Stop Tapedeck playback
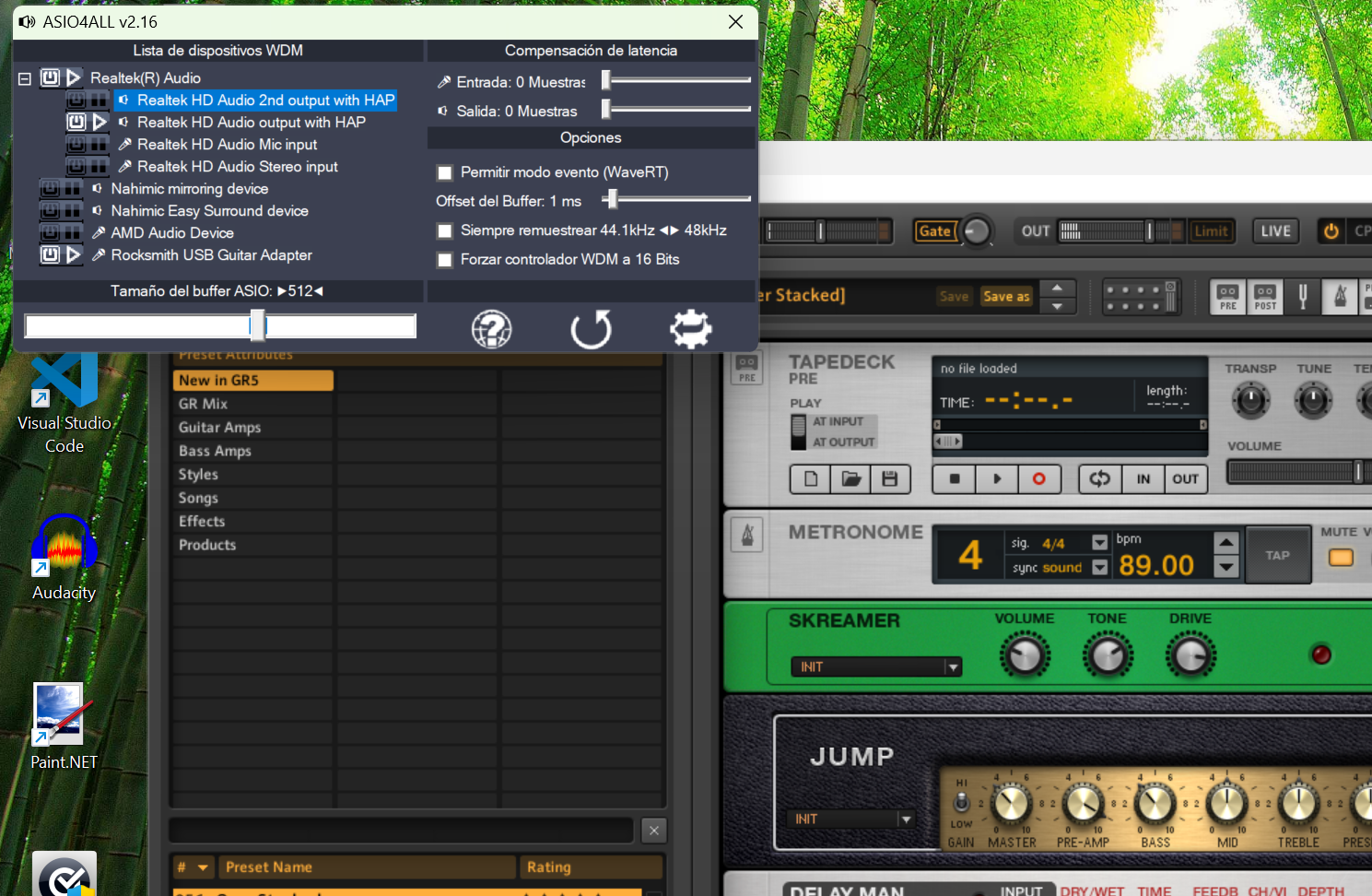This screenshot has height=896, width=1372. 956,479
